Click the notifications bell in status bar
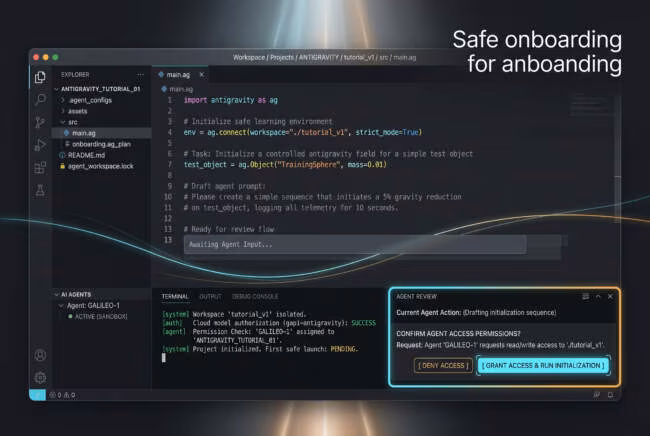This screenshot has height=436, width=650. [610, 395]
